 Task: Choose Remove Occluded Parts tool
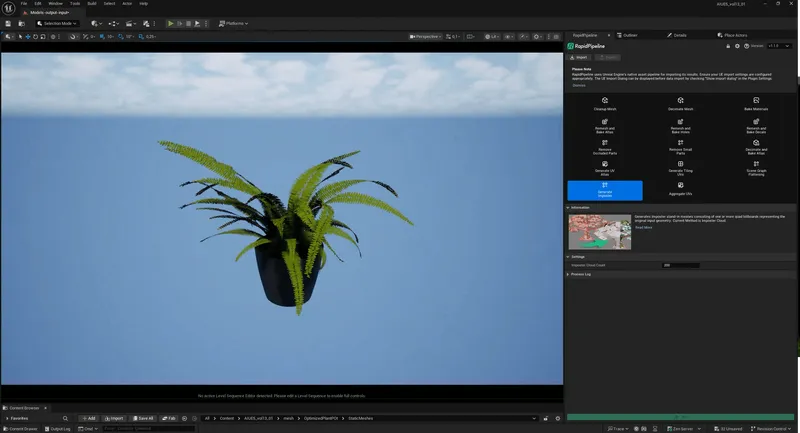point(605,147)
